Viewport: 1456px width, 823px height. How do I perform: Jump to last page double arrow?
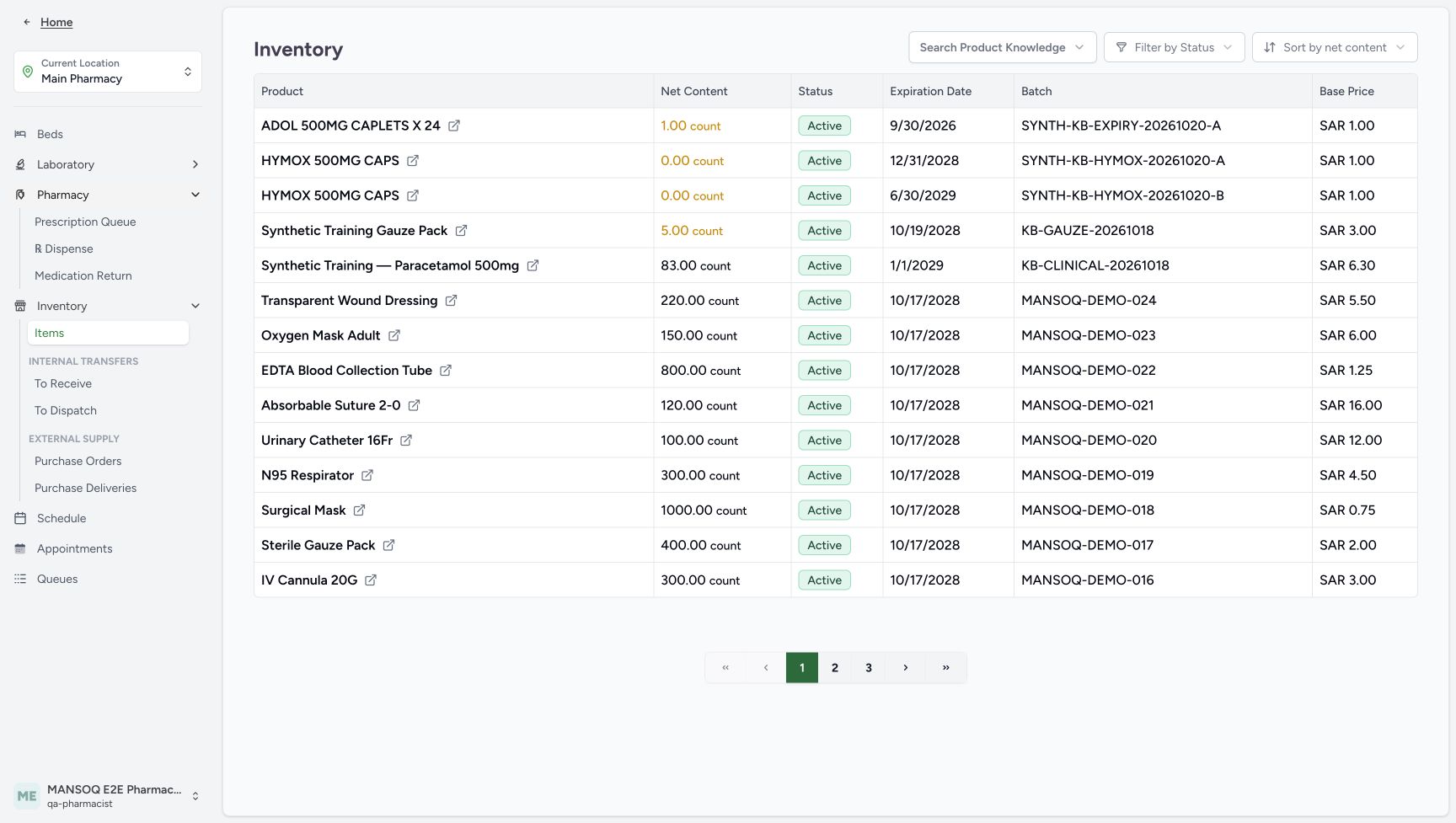[x=946, y=668]
